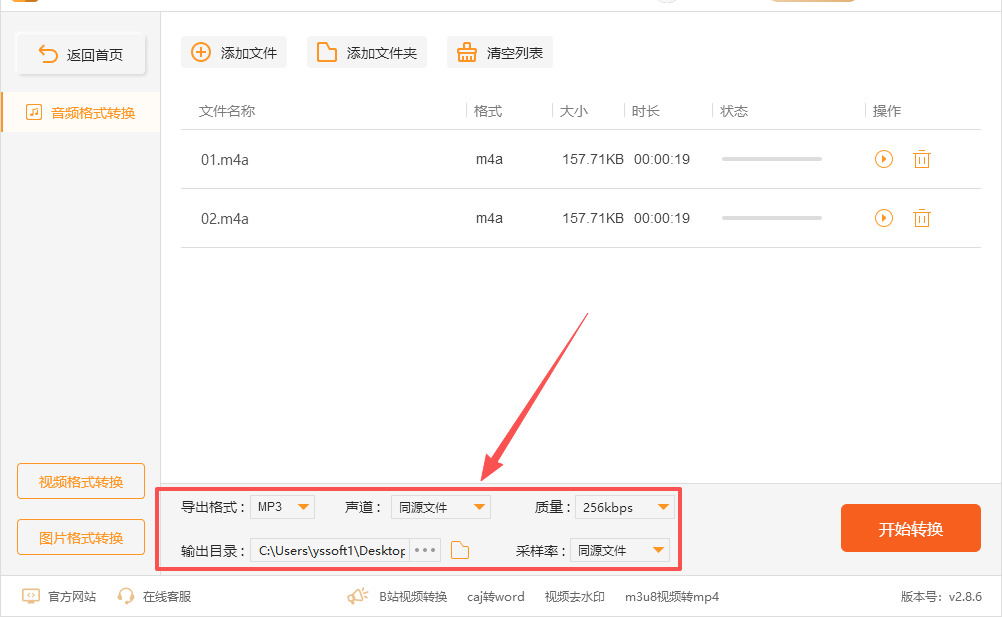Open the caj转word link
Screen dimensions: 1002x617
[x=495, y=597]
